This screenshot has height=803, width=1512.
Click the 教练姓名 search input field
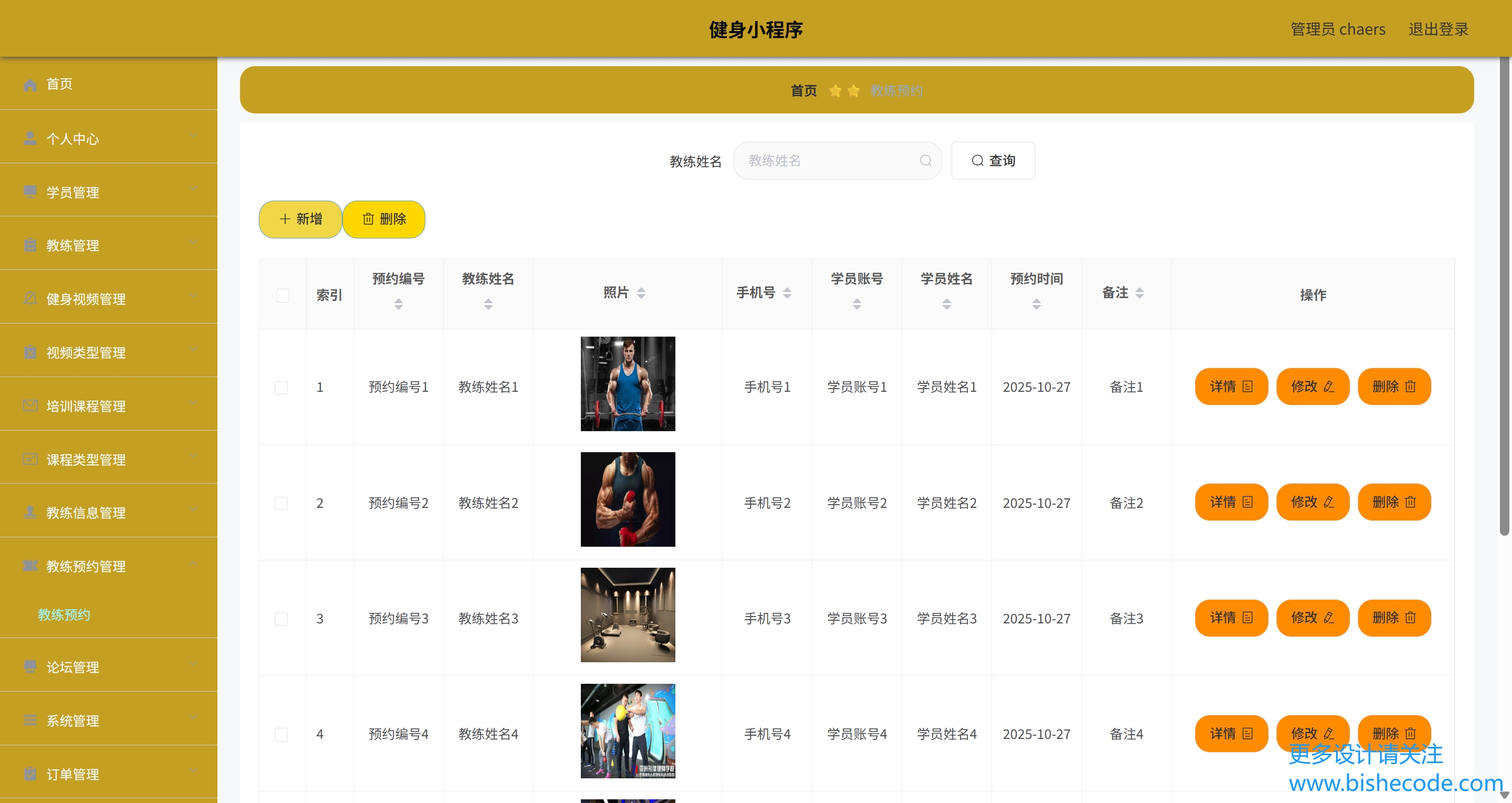(x=828, y=161)
